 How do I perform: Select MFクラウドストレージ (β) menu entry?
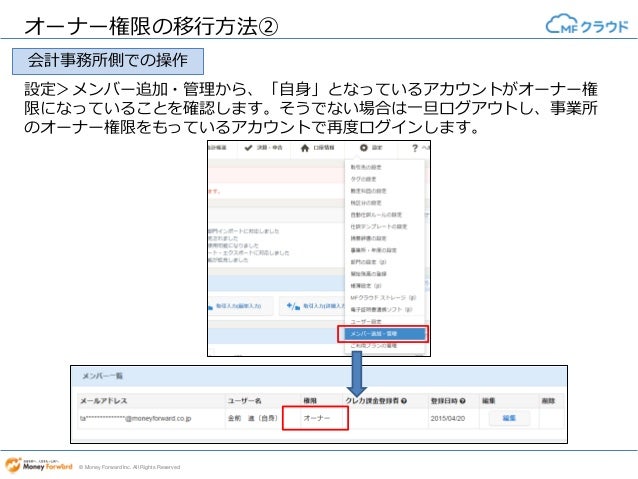tap(383, 298)
